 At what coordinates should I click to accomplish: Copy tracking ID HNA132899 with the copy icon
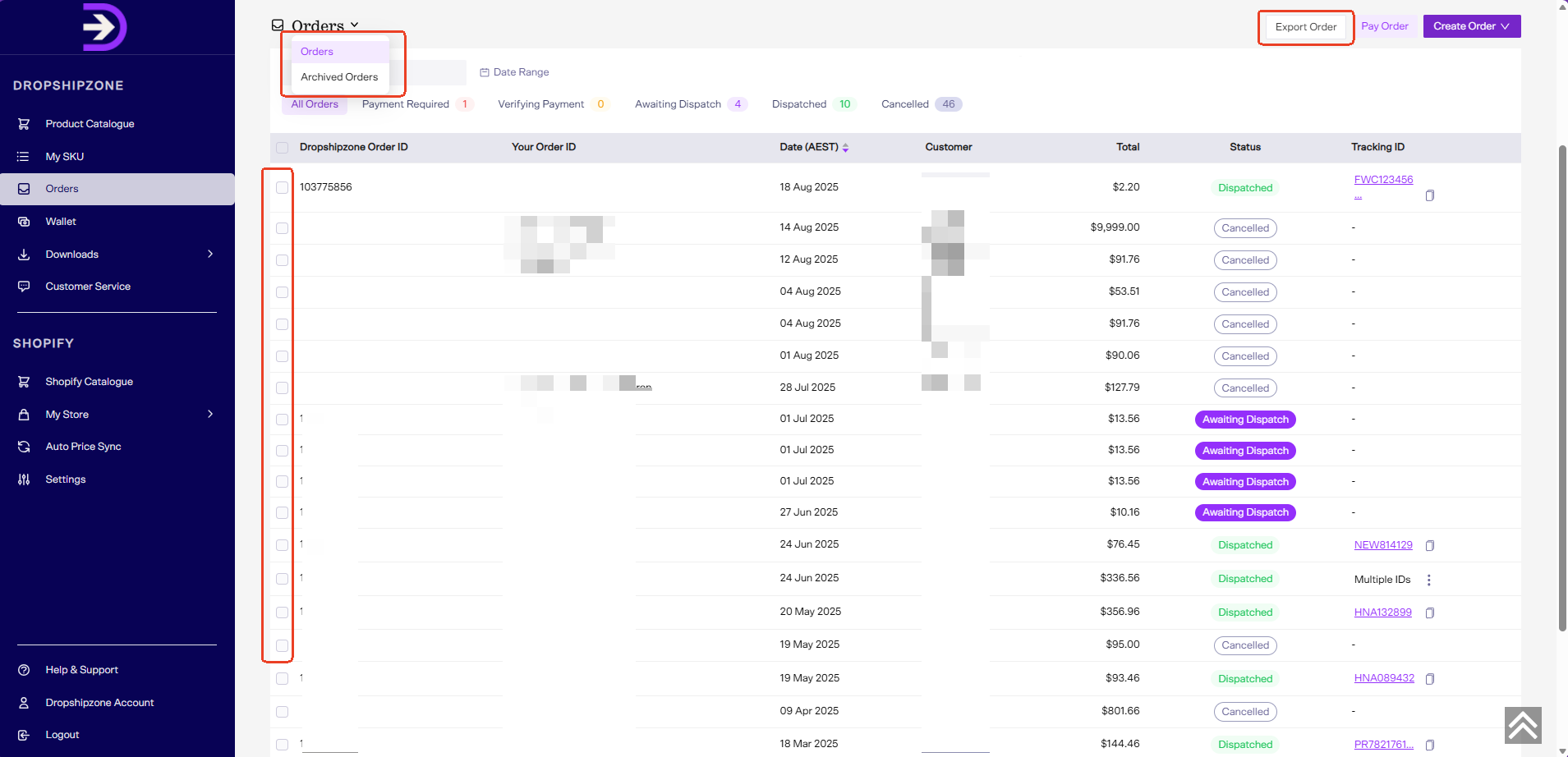pos(1430,612)
